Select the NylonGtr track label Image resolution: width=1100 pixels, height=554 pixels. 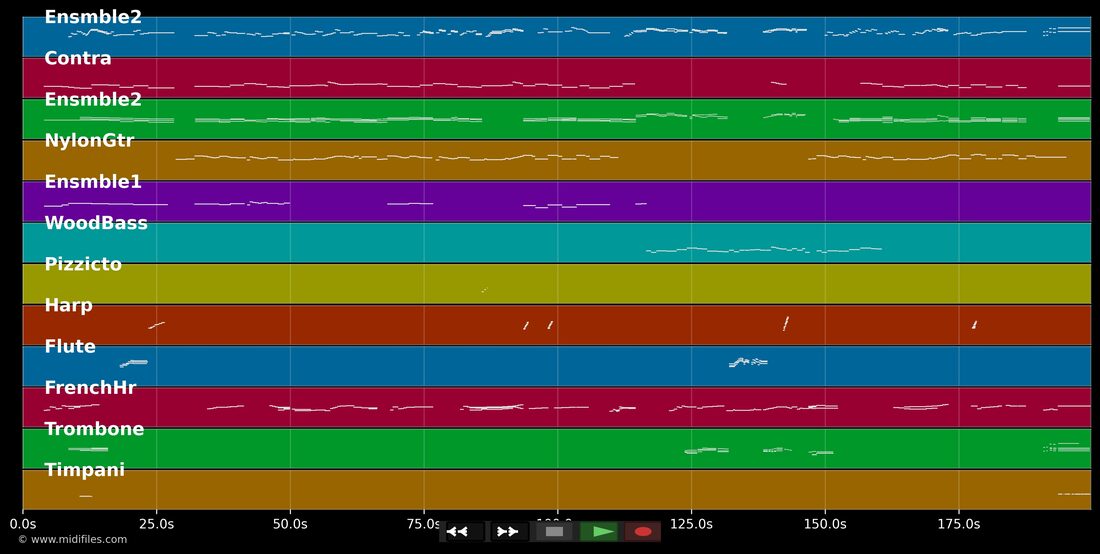click(x=89, y=141)
